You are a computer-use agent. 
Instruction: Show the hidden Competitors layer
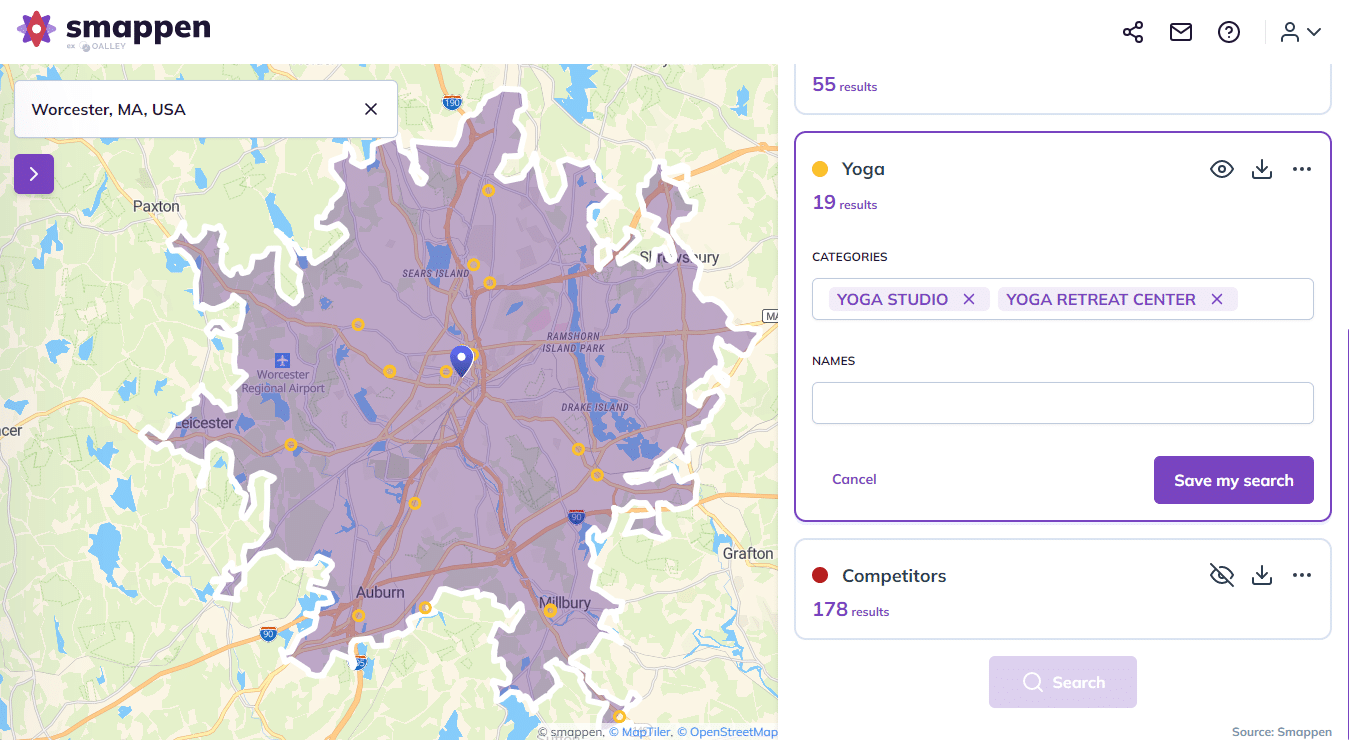(1221, 575)
